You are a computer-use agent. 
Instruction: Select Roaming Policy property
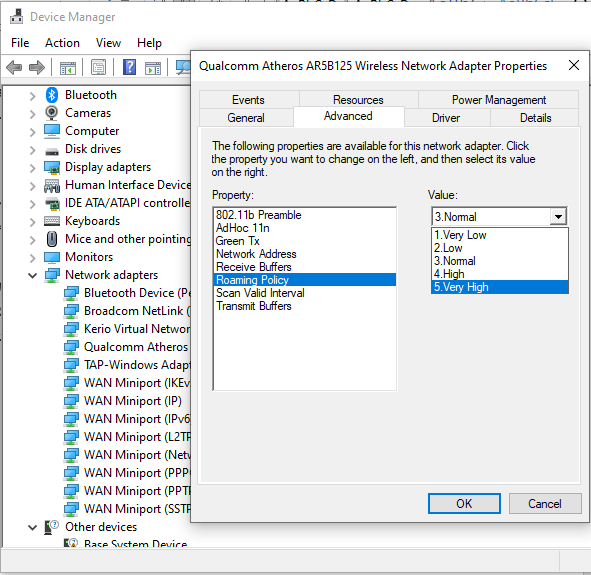click(x=305, y=280)
